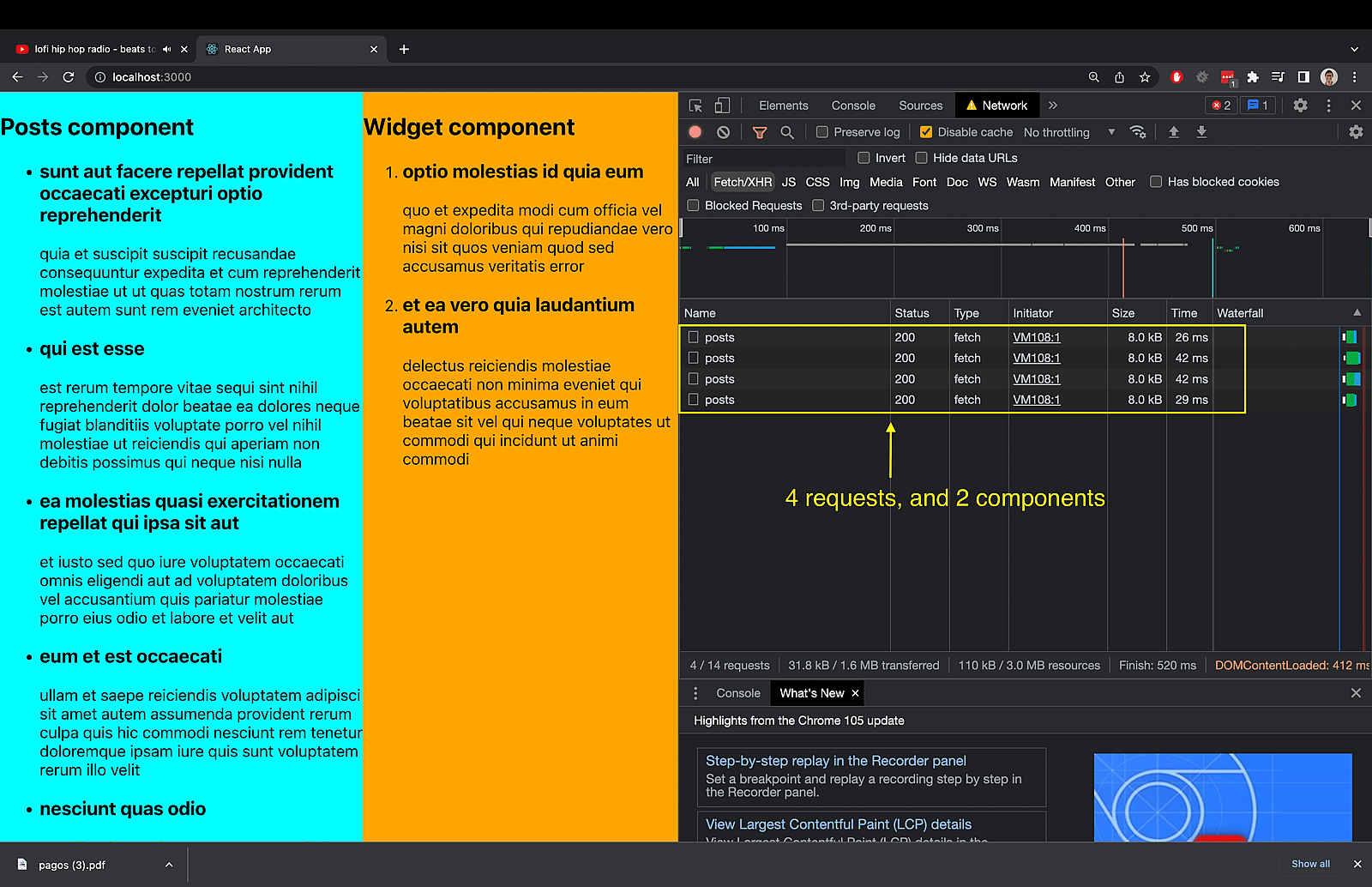Click Show all in downloads bar
This screenshot has height=887, width=1372.
point(1309,864)
